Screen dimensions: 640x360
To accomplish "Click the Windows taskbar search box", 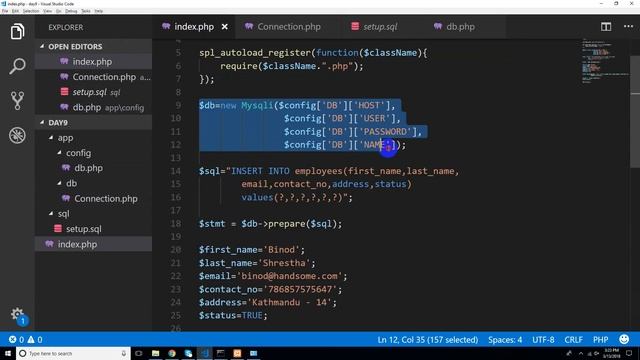I will tap(73, 353).
